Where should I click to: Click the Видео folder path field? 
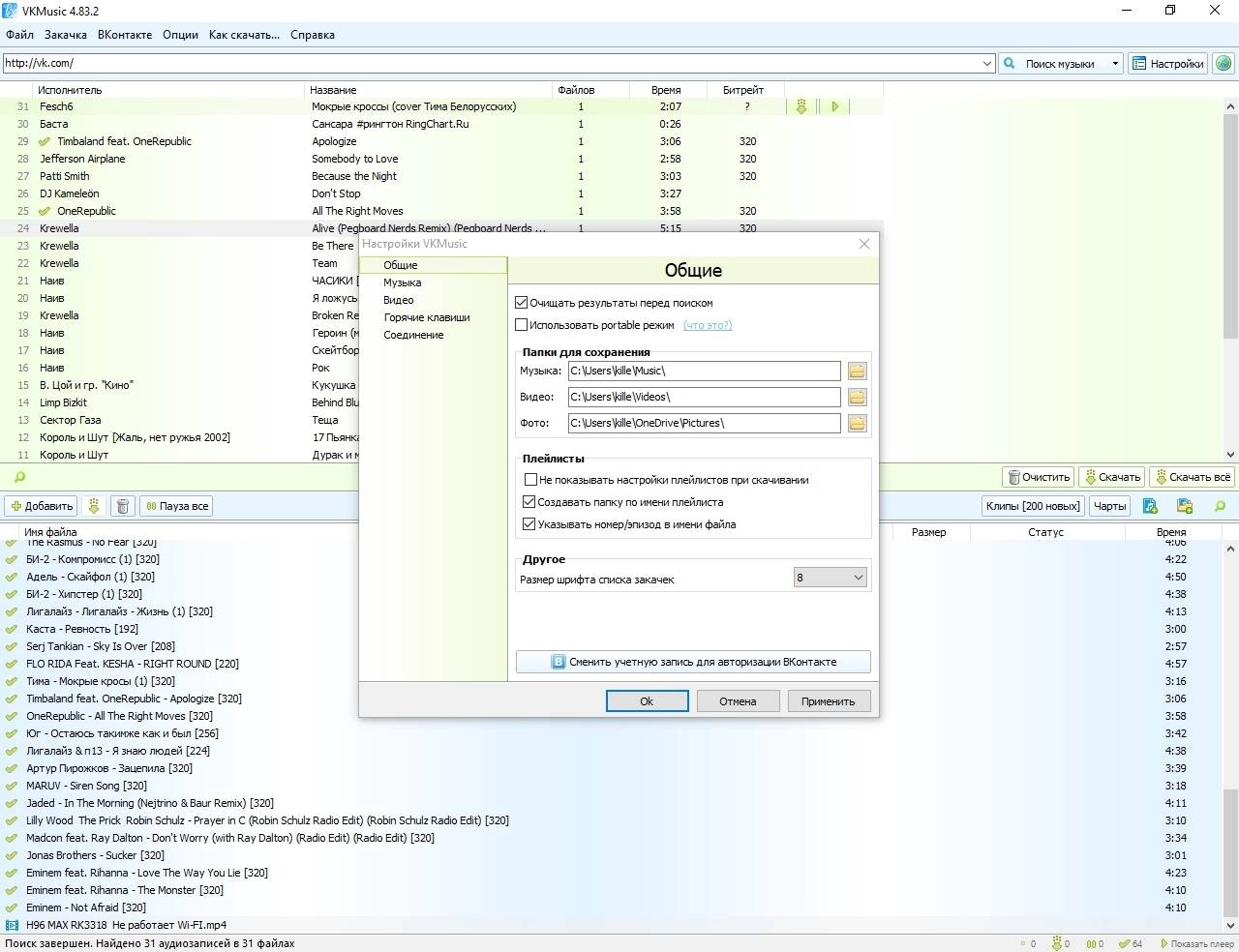pyautogui.click(x=704, y=397)
